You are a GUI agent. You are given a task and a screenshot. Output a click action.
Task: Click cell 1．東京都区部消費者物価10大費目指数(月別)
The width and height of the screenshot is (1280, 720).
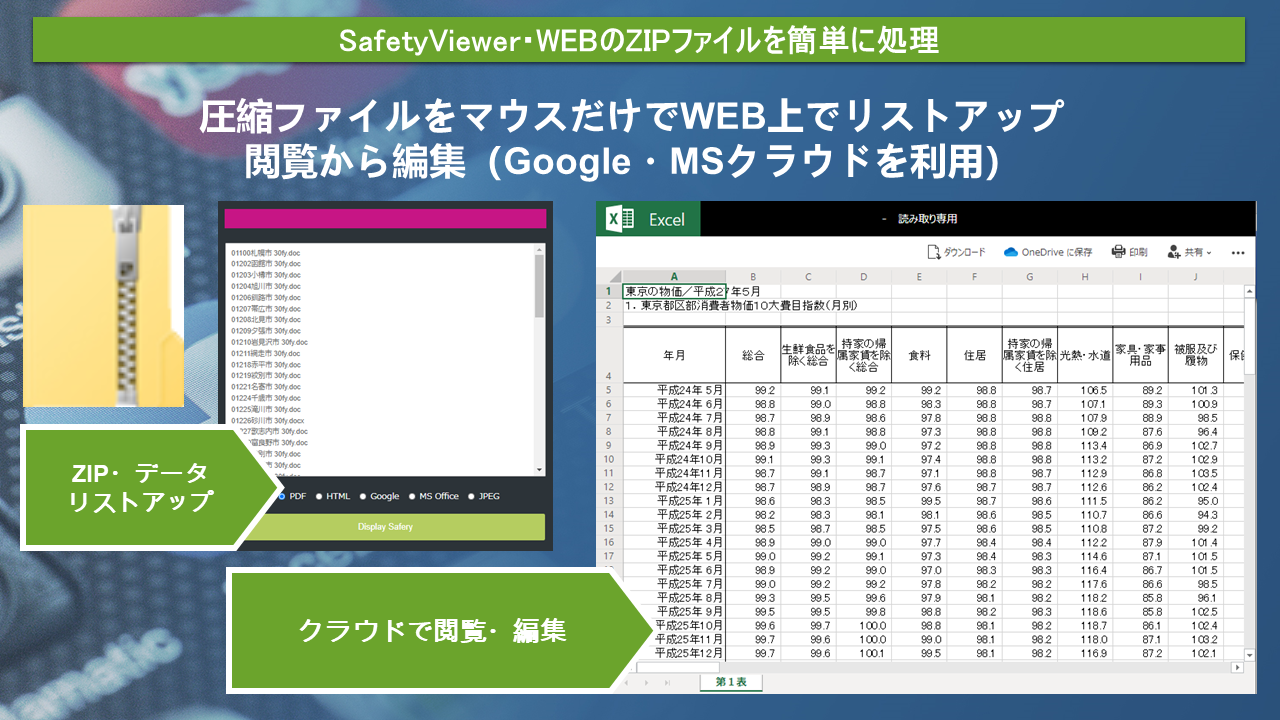pos(741,305)
